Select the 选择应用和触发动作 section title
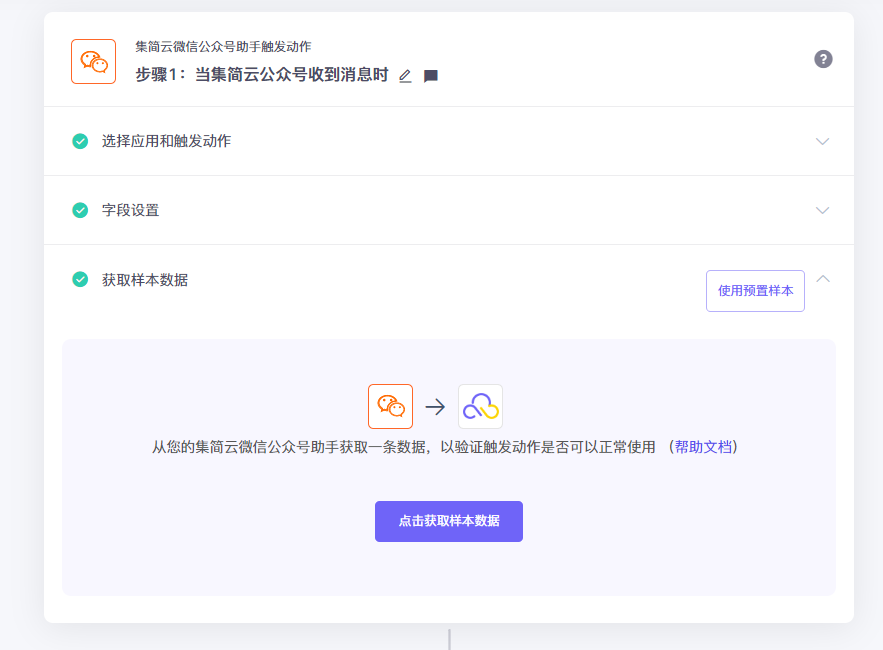The width and height of the screenshot is (883, 650). (x=166, y=141)
